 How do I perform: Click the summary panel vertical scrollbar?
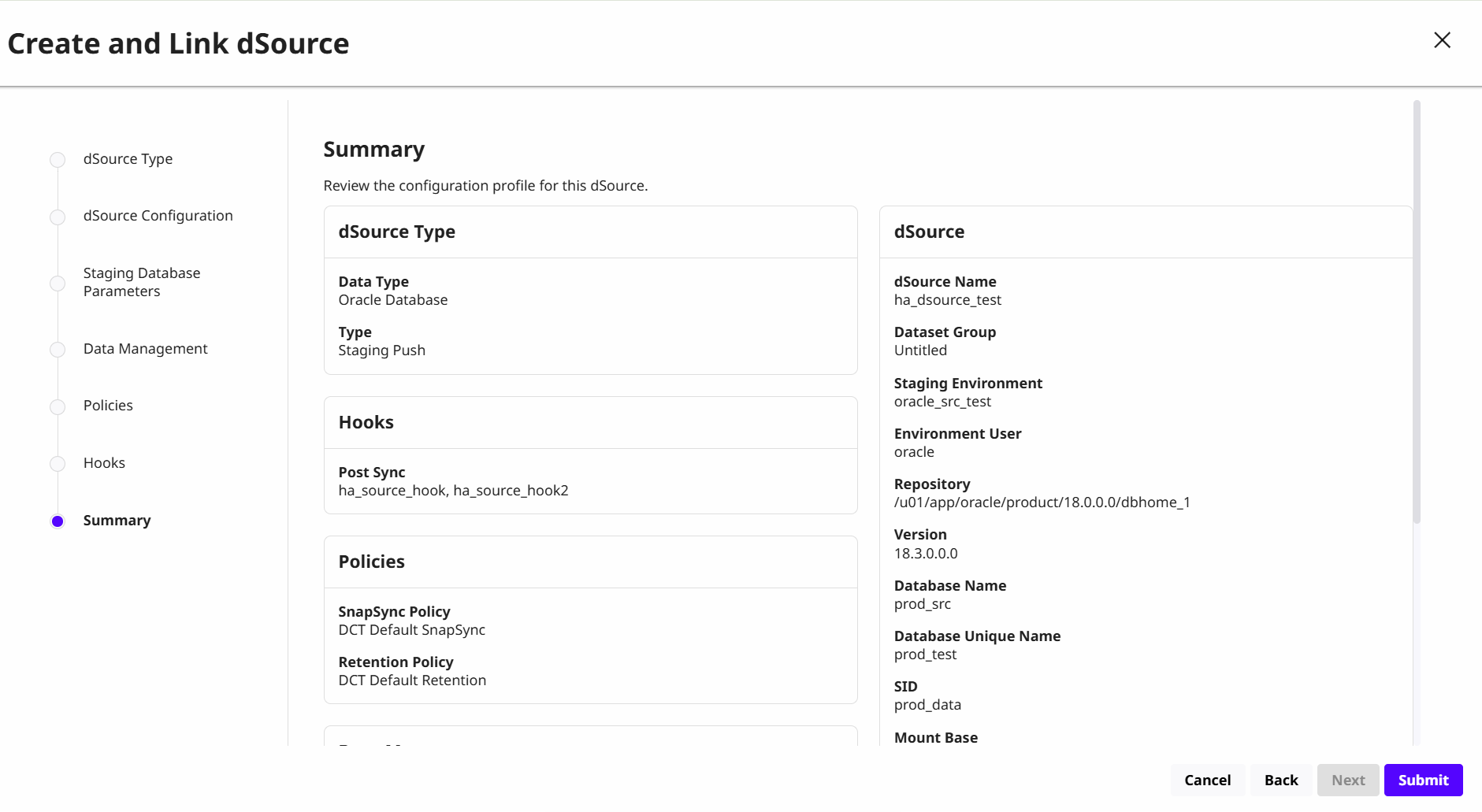[1417, 312]
